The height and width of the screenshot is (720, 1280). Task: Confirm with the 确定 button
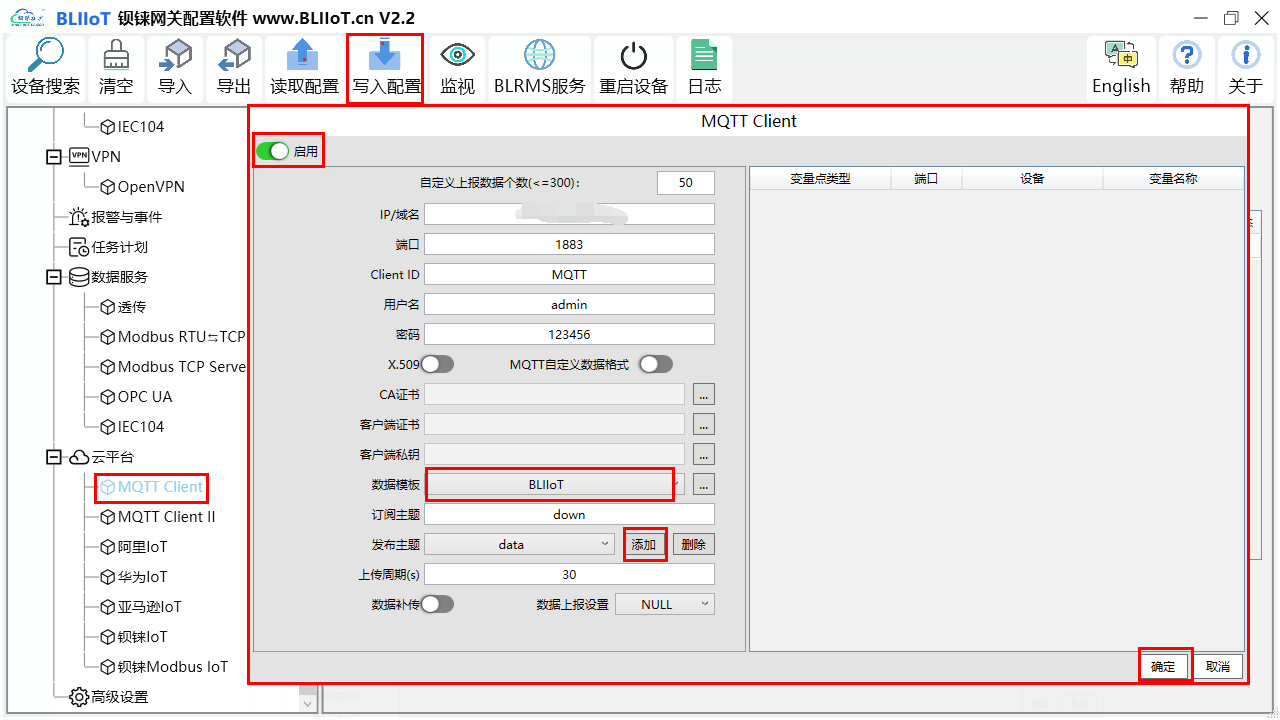pos(1164,666)
